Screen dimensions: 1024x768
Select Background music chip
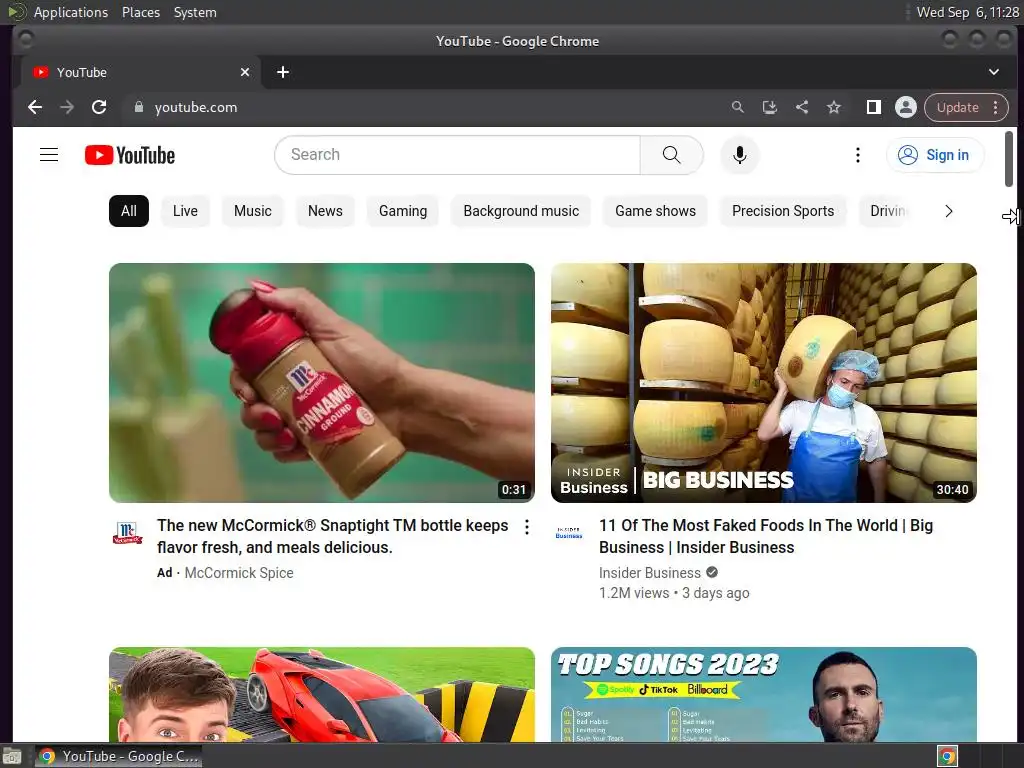click(521, 211)
